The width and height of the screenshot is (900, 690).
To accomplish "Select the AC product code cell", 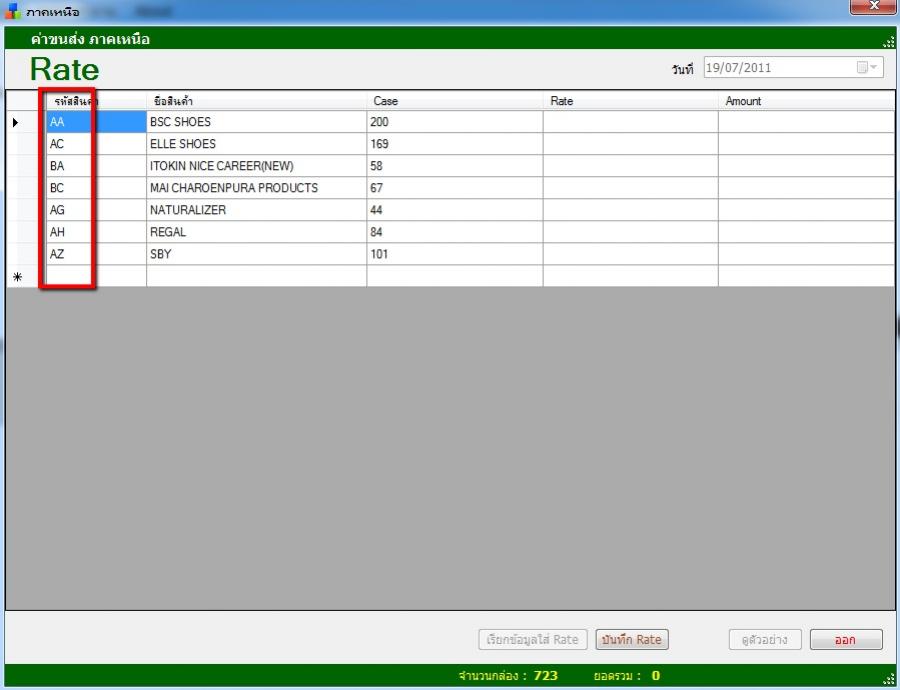I will click(x=96, y=144).
